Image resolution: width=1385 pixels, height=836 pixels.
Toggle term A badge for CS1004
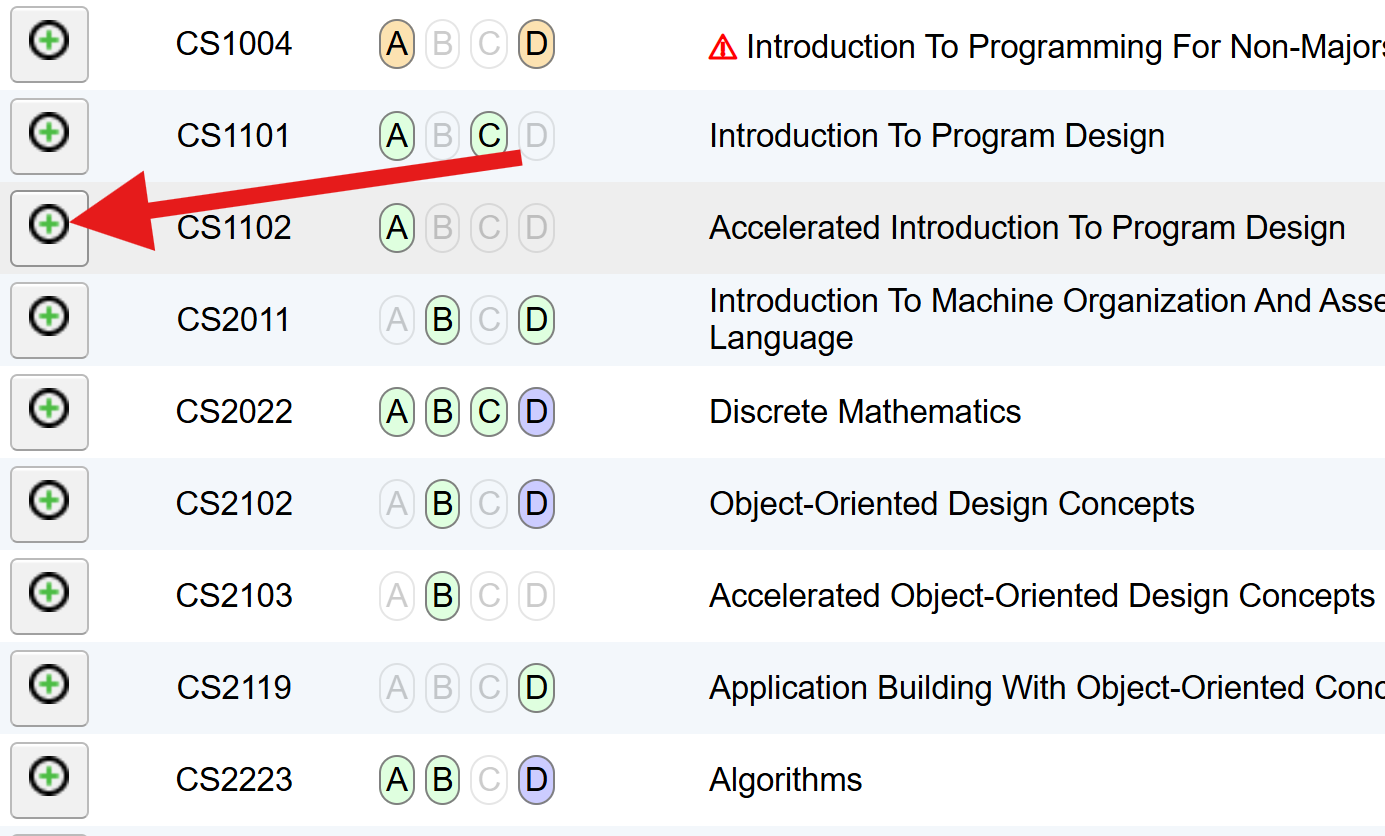click(397, 44)
